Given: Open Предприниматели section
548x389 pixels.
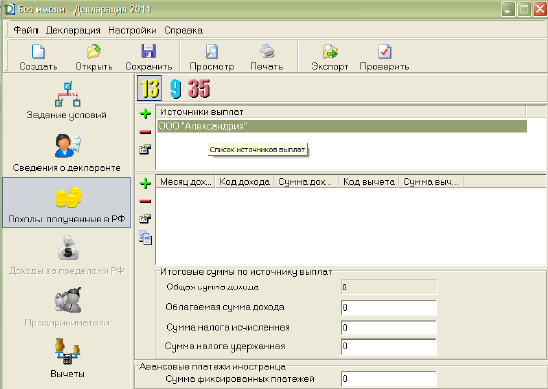Looking at the screenshot, I should (66, 307).
